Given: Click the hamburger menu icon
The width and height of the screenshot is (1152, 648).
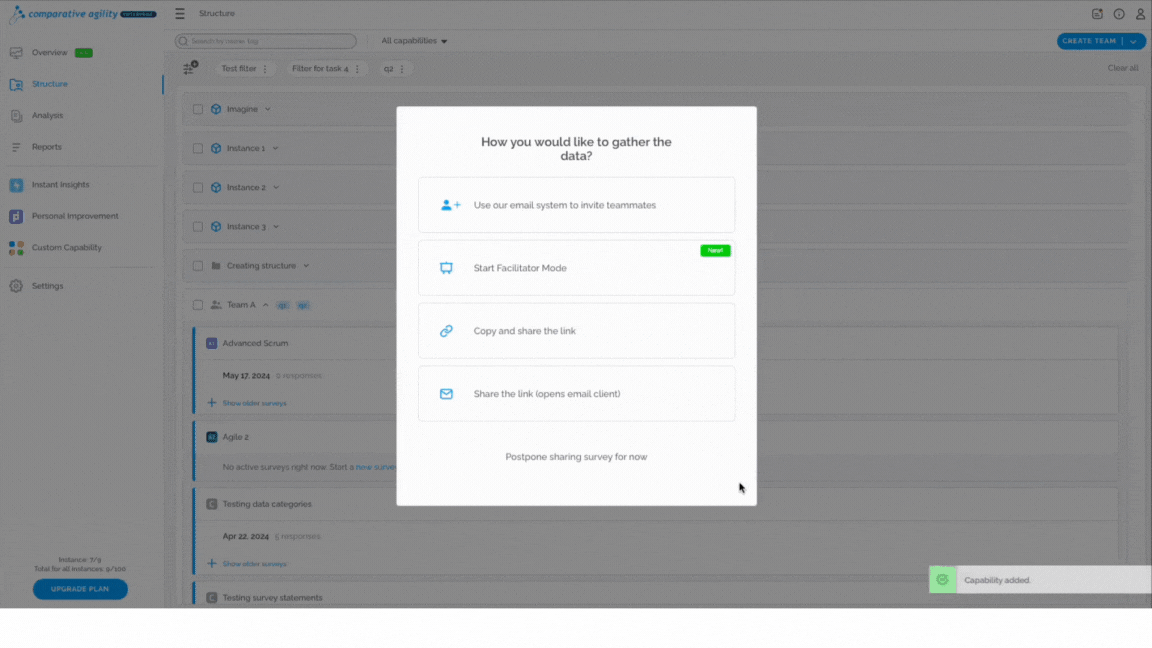Looking at the screenshot, I should 180,14.
